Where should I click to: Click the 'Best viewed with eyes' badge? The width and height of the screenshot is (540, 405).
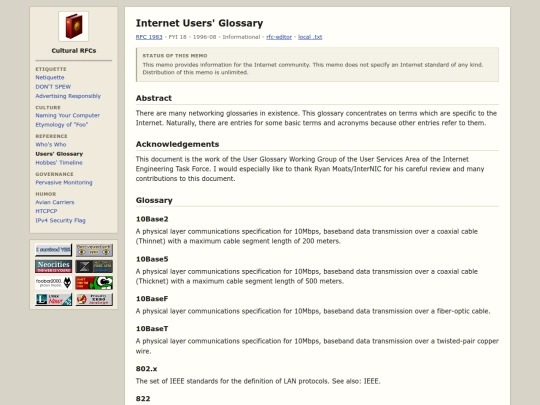(94, 250)
